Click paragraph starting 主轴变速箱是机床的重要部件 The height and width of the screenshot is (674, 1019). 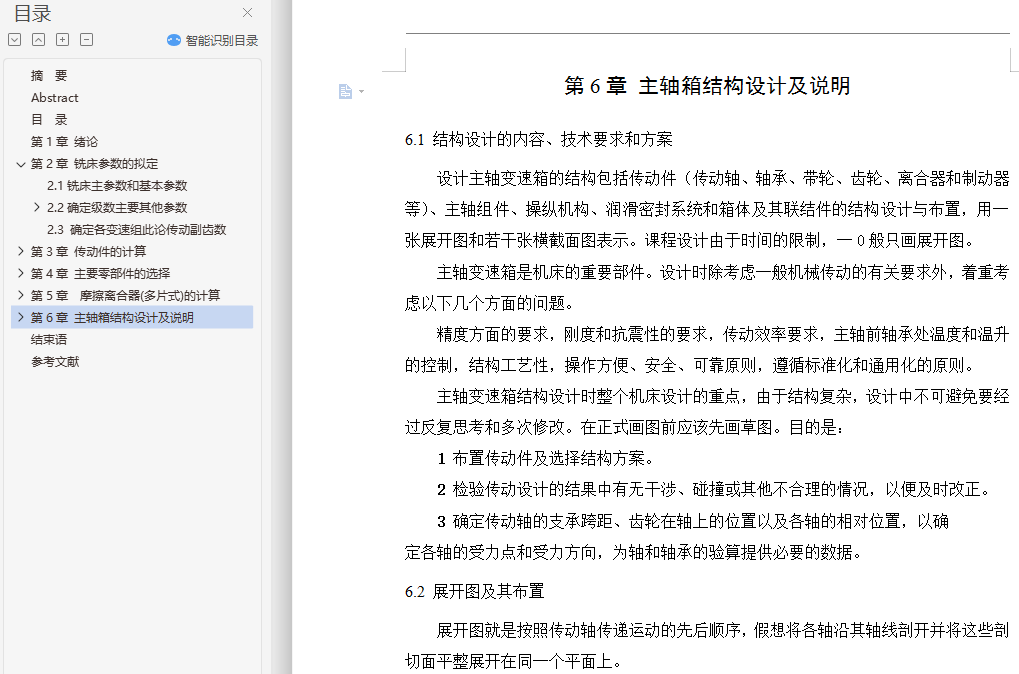click(x=707, y=287)
